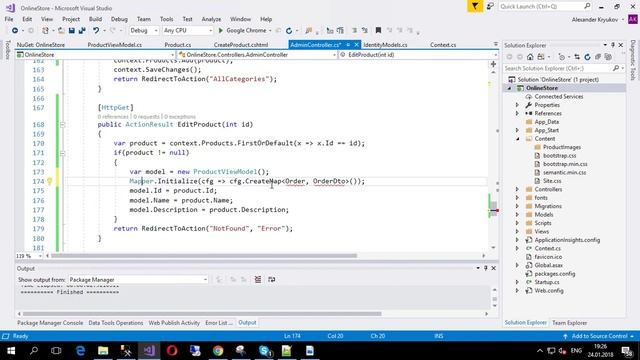Click the Save file icon in toolbar
The height and width of the screenshot is (360, 640).
(x=72, y=31)
